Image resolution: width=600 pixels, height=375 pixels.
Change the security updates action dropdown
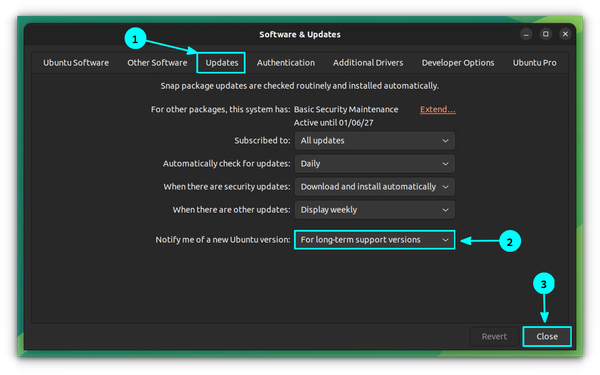click(x=375, y=187)
